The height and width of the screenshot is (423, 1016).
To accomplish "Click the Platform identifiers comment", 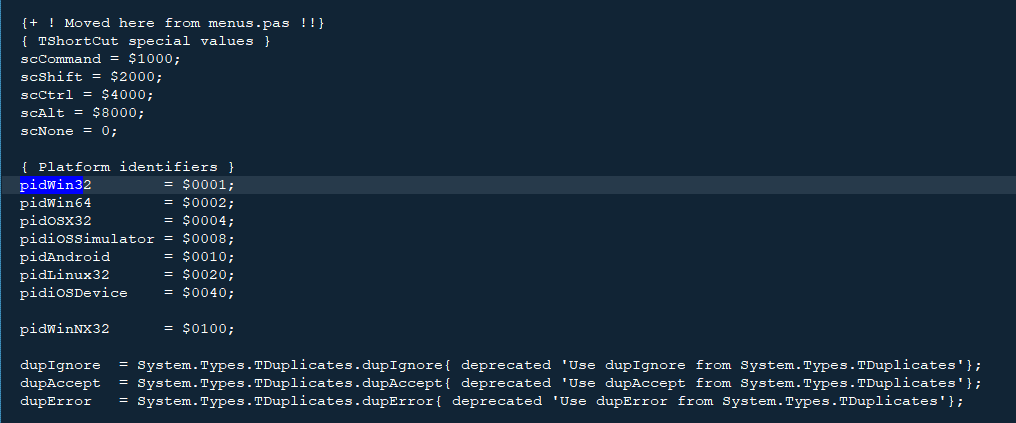I will (128, 167).
